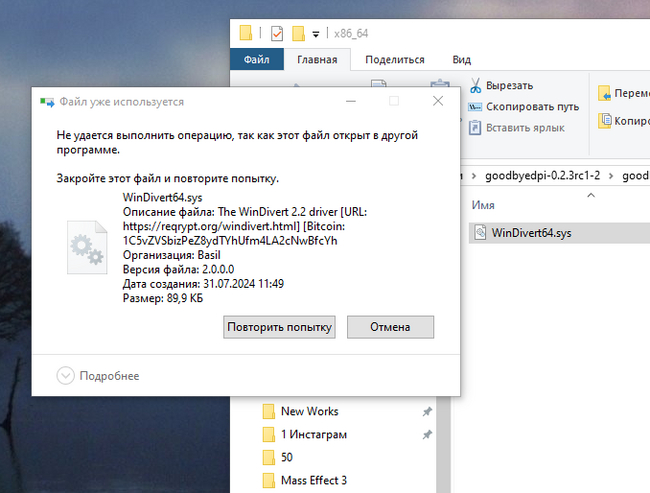Select WinDivert64.sys file in Explorer list
Screen dimensions: 650x493
tap(560, 233)
